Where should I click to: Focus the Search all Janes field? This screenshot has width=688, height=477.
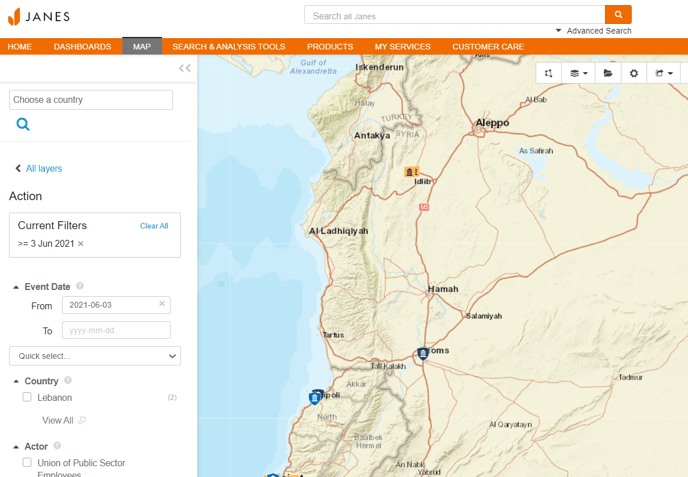coord(455,14)
